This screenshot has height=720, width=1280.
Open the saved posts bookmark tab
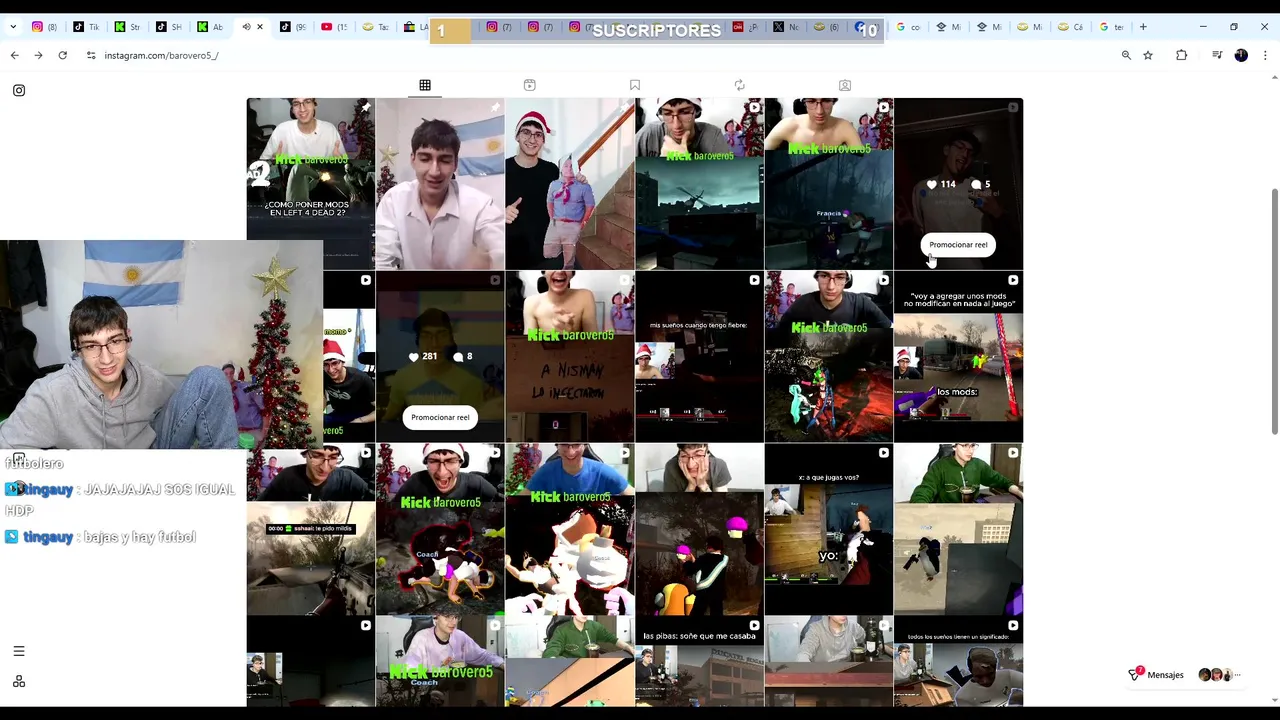click(635, 86)
